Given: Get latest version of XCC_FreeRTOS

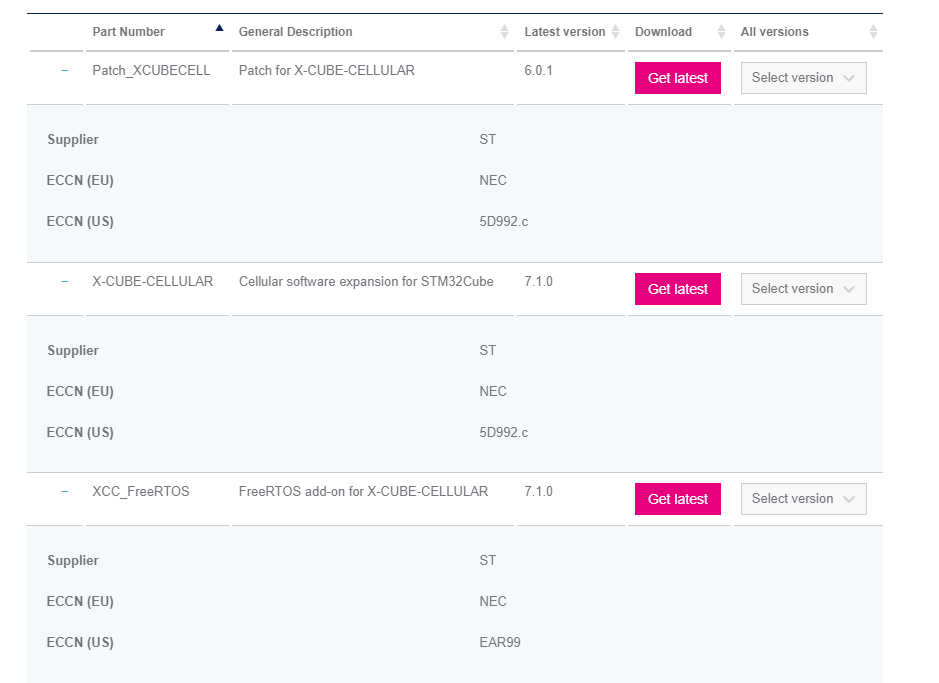Looking at the screenshot, I should tap(677, 499).
